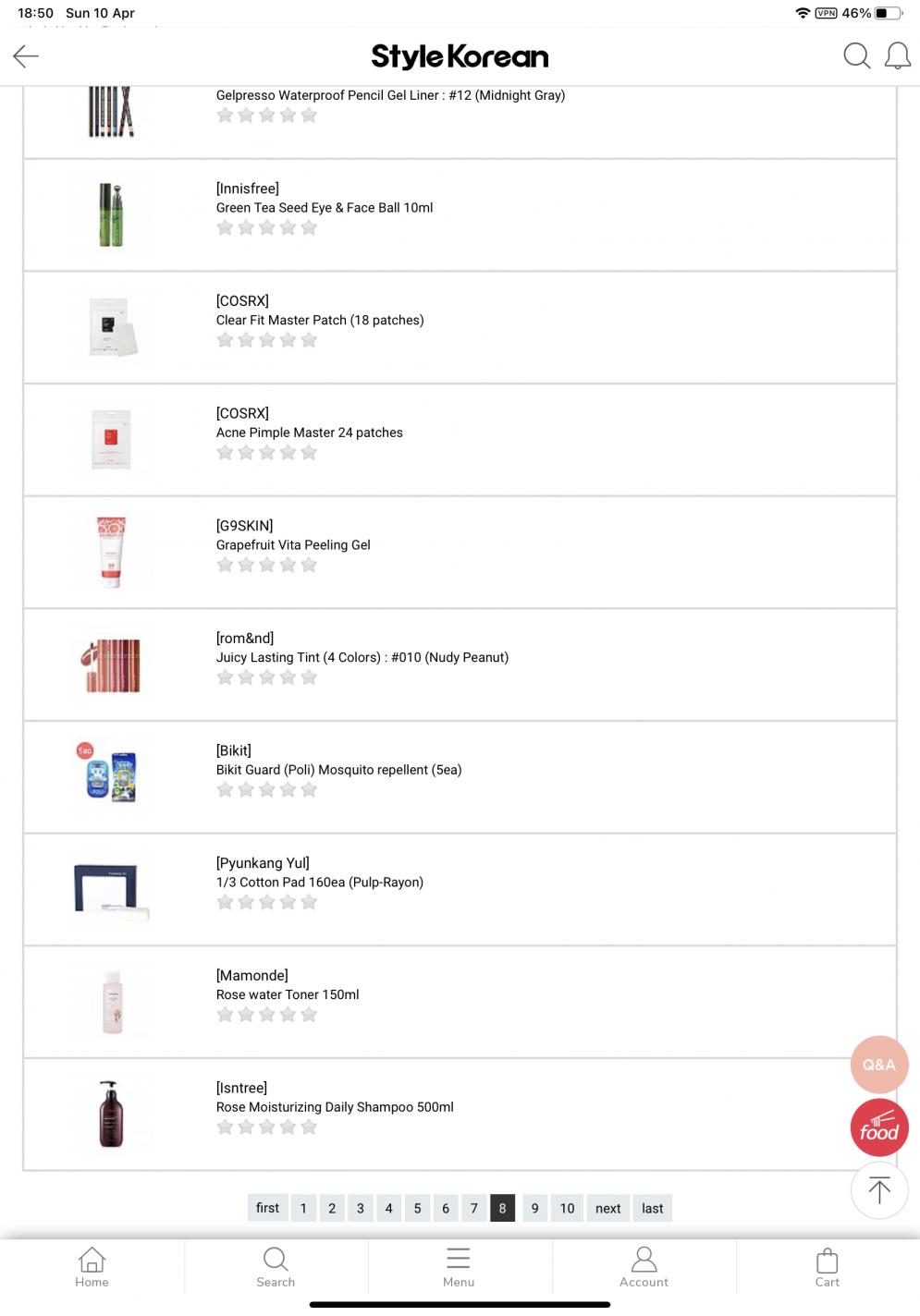Open Menu tab in bottom bar
This screenshot has width=920, height=1316.
[x=459, y=1267]
